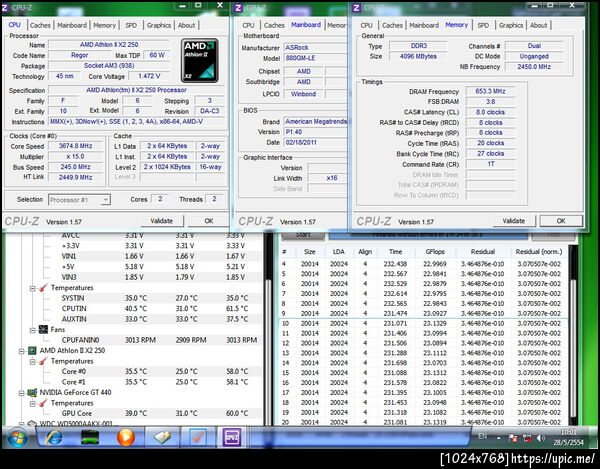Image resolution: width=600 pixels, height=469 pixels.
Task: Click LinX row 10 with time 231.071
Action: pyautogui.click(x=423, y=323)
